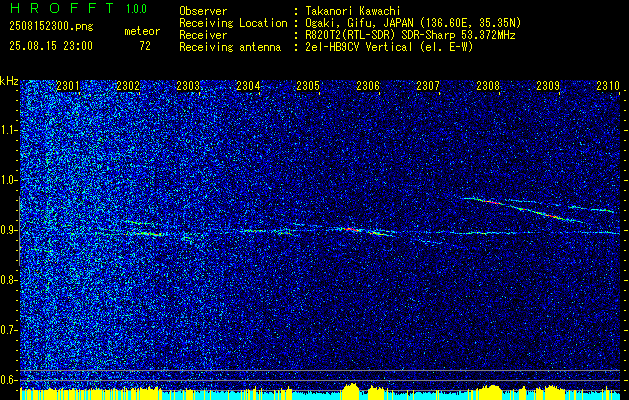Viewport: 629px width, 400px height.
Task: Click the meteor count 72
Action: [145, 46]
